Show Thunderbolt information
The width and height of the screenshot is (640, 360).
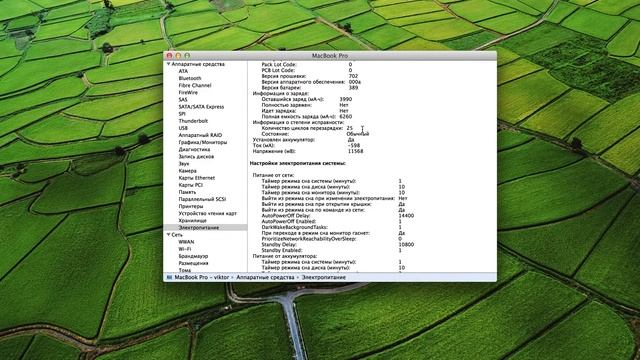tap(193, 121)
